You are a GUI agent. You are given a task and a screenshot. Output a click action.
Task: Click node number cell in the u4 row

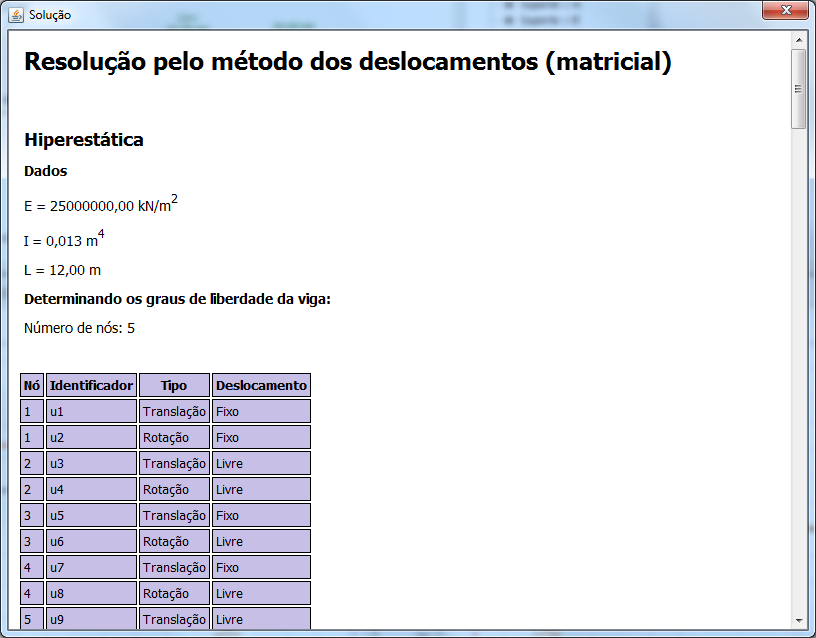[32, 489]
